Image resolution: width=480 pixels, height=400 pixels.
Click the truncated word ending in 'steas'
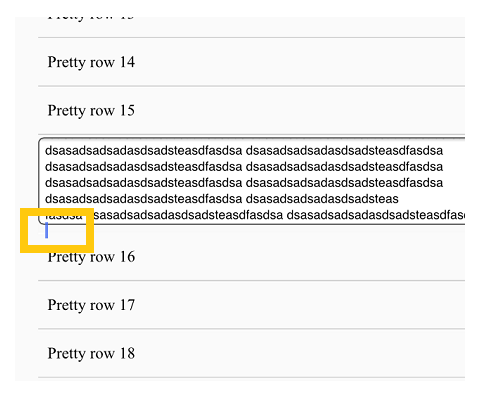click(322, 199)
